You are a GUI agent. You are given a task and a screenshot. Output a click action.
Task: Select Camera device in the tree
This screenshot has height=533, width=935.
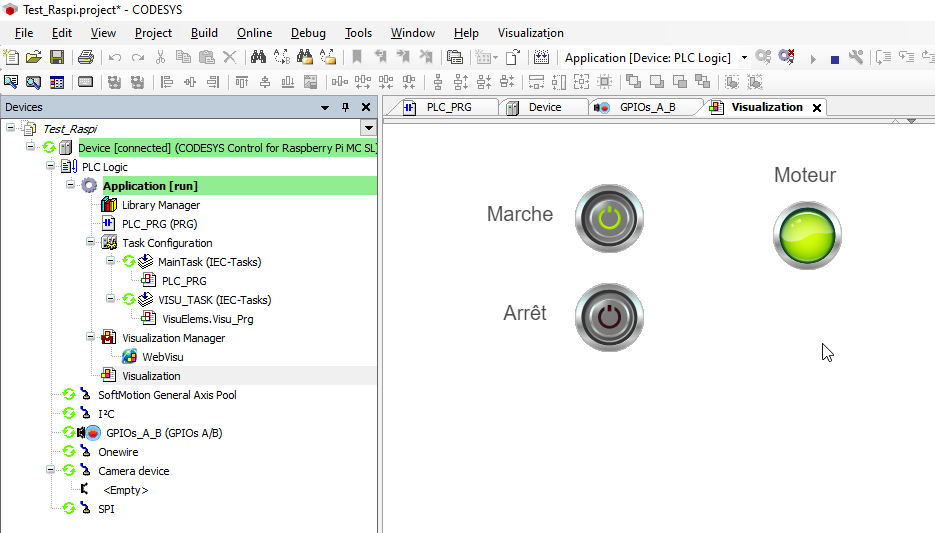(133, 471)
